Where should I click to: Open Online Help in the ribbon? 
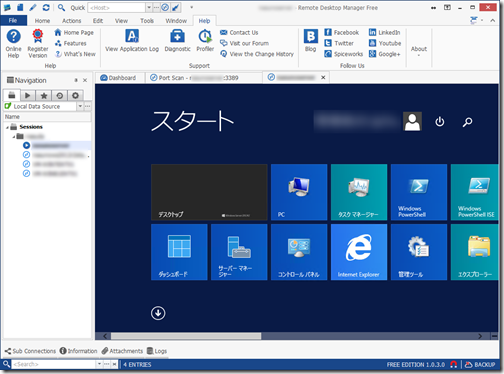(13, 43)
